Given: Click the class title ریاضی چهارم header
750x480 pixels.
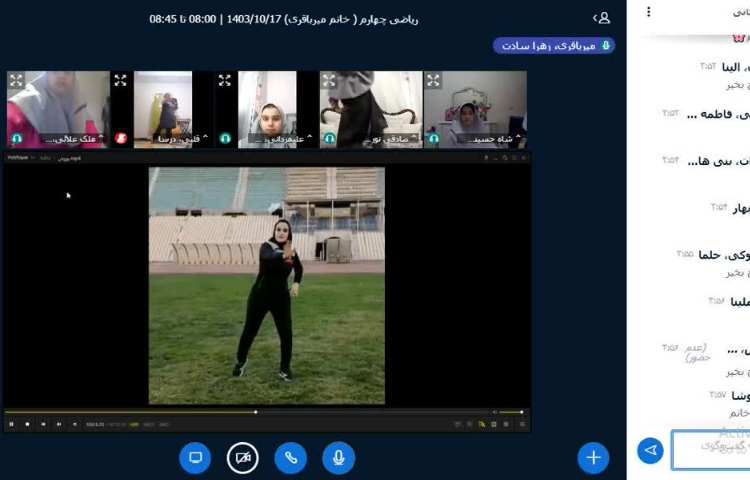Looking at the screenshot, I should pos(284,19).
